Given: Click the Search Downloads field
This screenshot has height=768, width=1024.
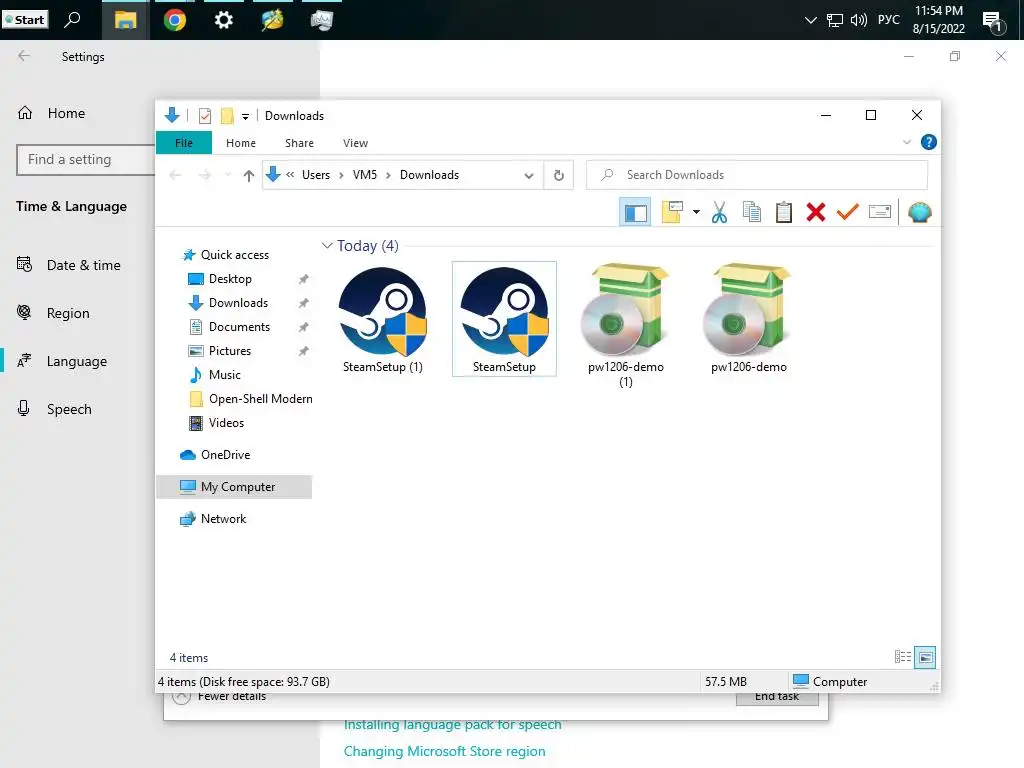Looking at the screenshot, I should coord(757,175).
